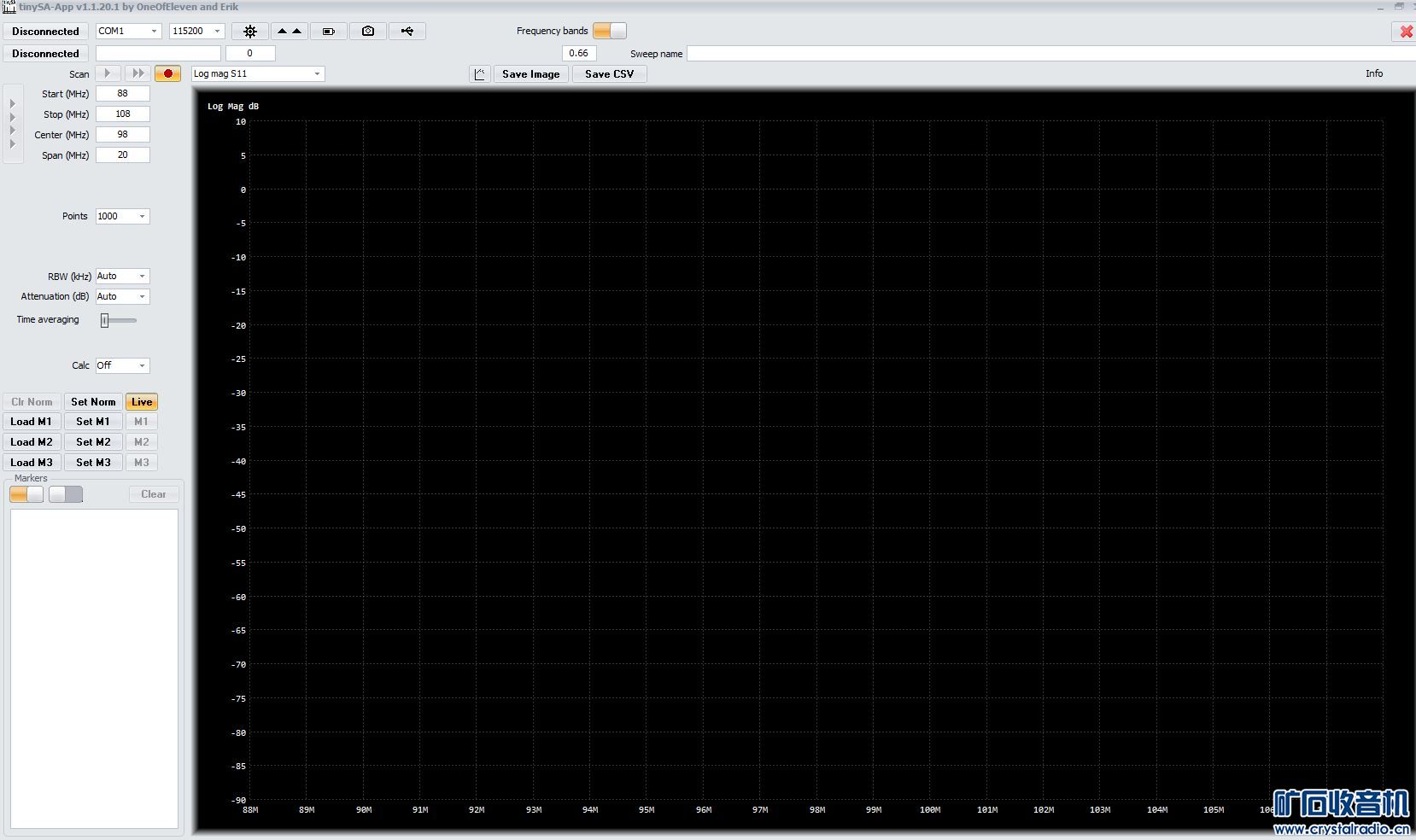
Task: Click the USB connection icon
Action: point(407,32)
